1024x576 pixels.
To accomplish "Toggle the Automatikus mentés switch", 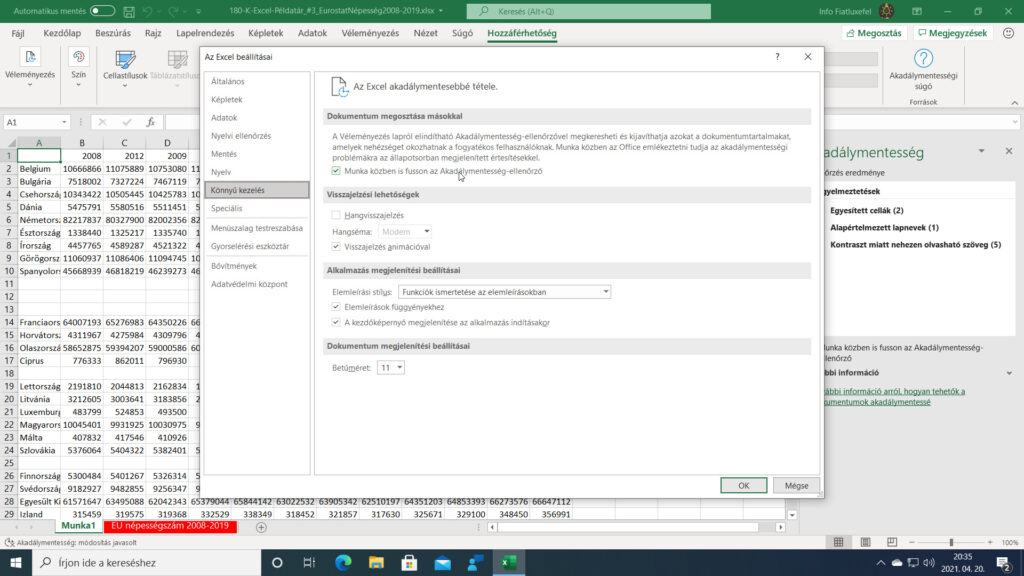I will pyautogui.click(x=102, y=11).
